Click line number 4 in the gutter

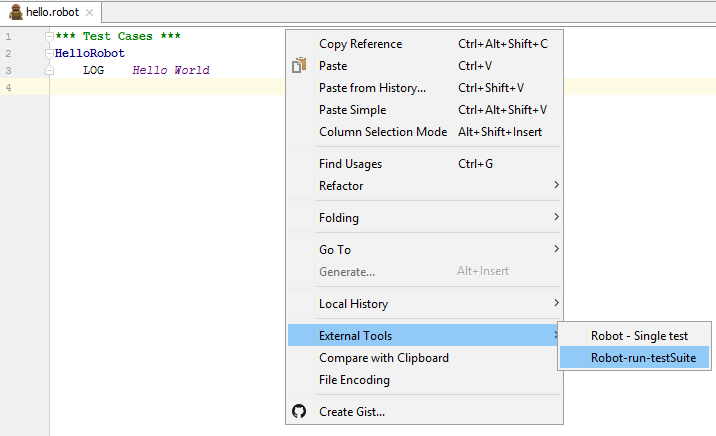tap(8, 87)
